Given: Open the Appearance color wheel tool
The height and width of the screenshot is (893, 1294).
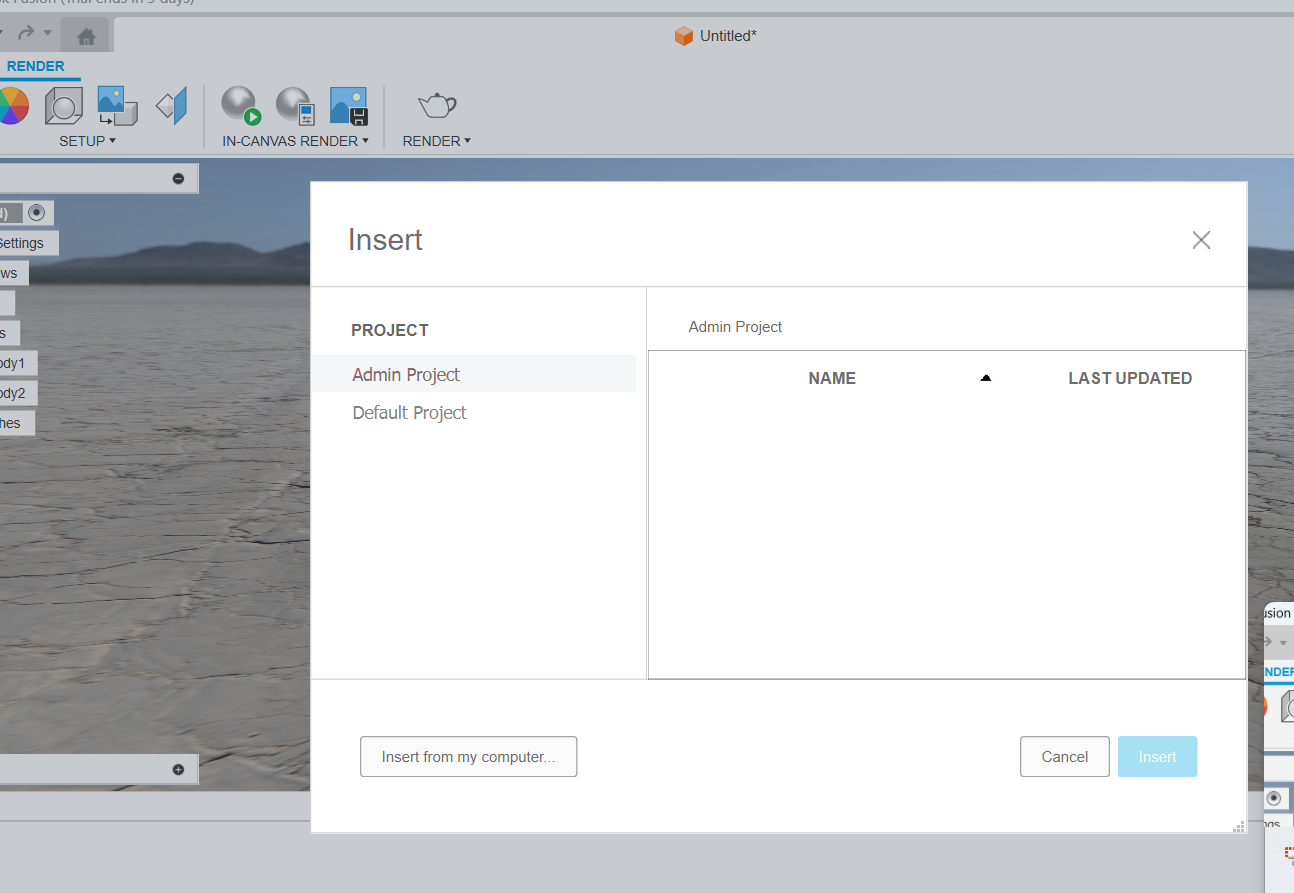Looking at the screenshot, I should click(x=12, y=106).
